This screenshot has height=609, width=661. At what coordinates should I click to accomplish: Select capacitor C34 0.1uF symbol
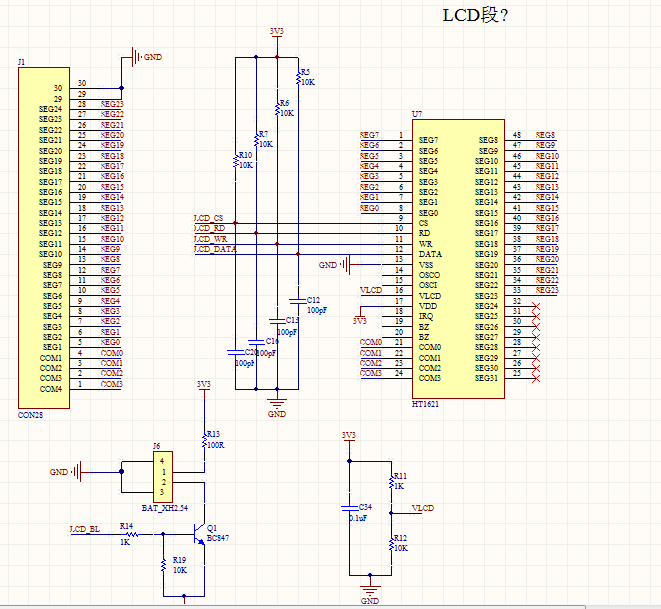tap(349, 508)
